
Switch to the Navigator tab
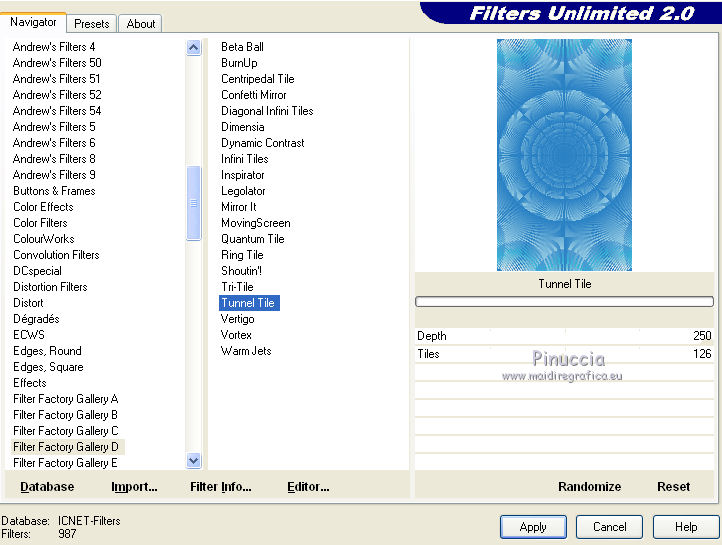coord(33,22)
